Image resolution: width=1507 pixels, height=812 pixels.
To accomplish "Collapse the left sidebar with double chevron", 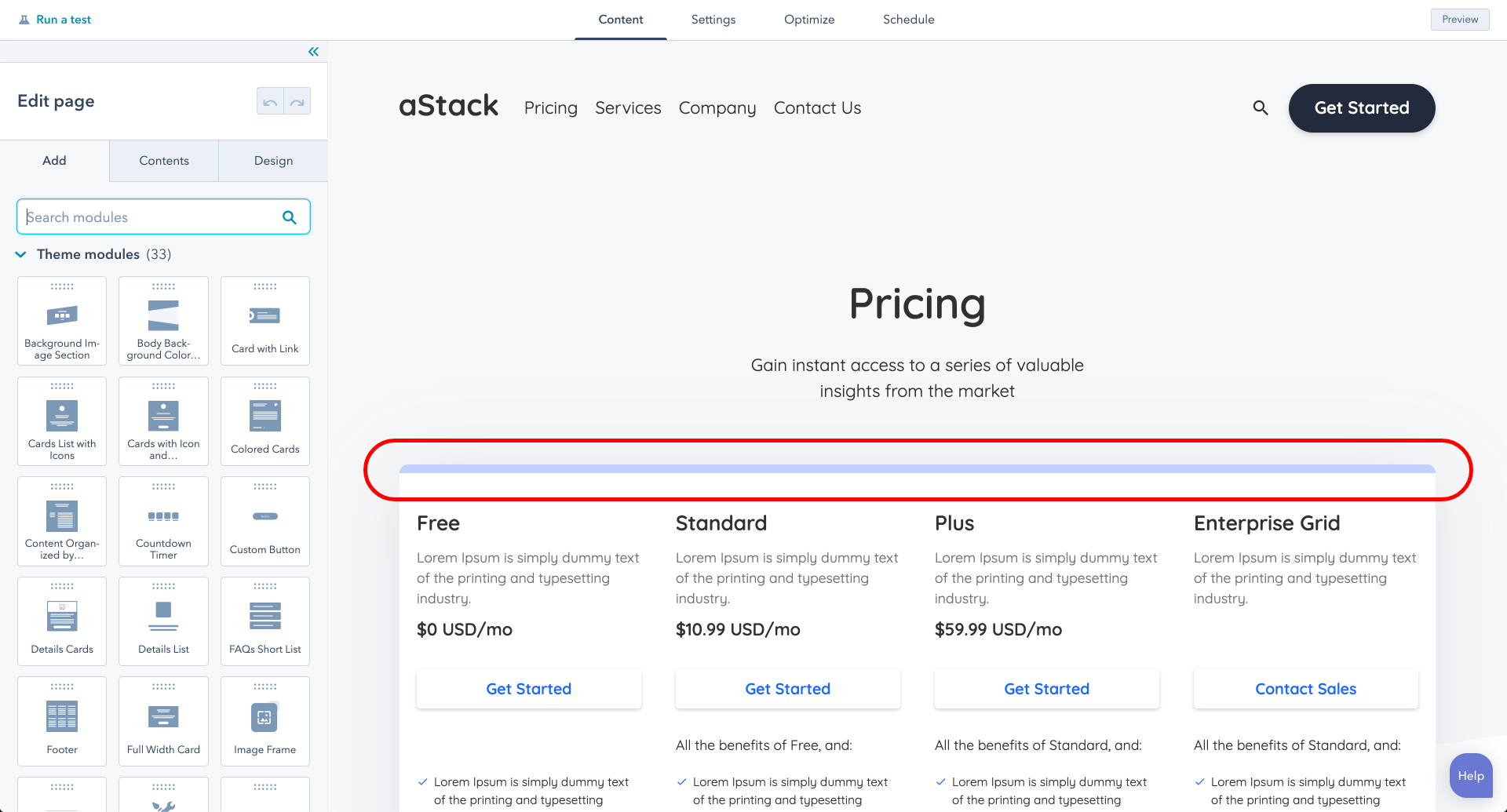I will (x=313, y=52).
